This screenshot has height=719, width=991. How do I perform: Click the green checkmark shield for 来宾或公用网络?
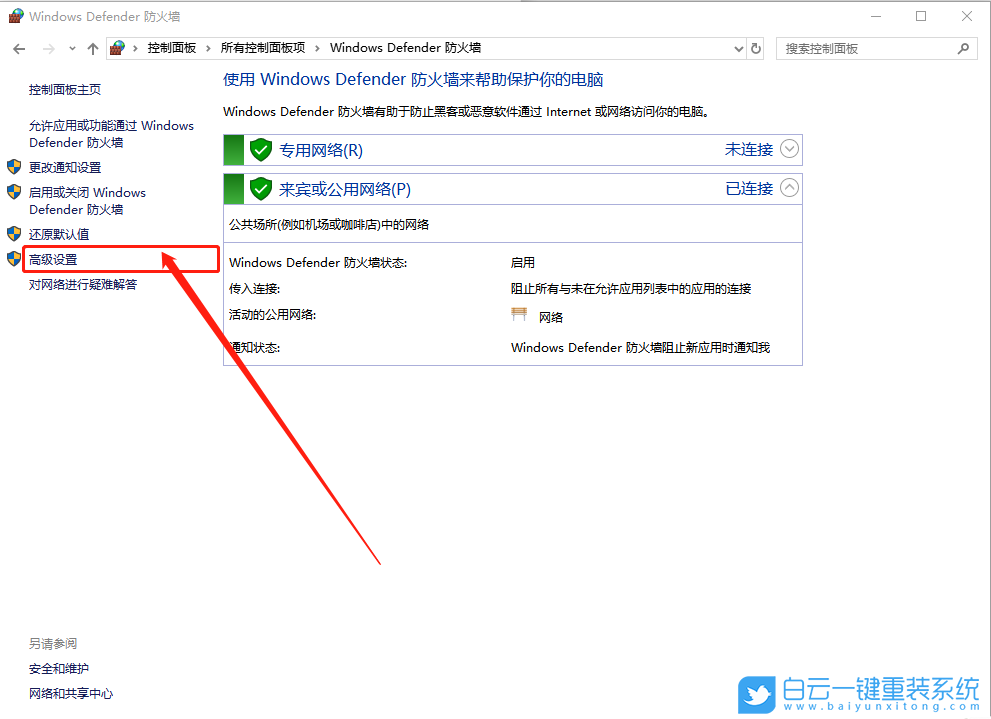coord(260,188)
